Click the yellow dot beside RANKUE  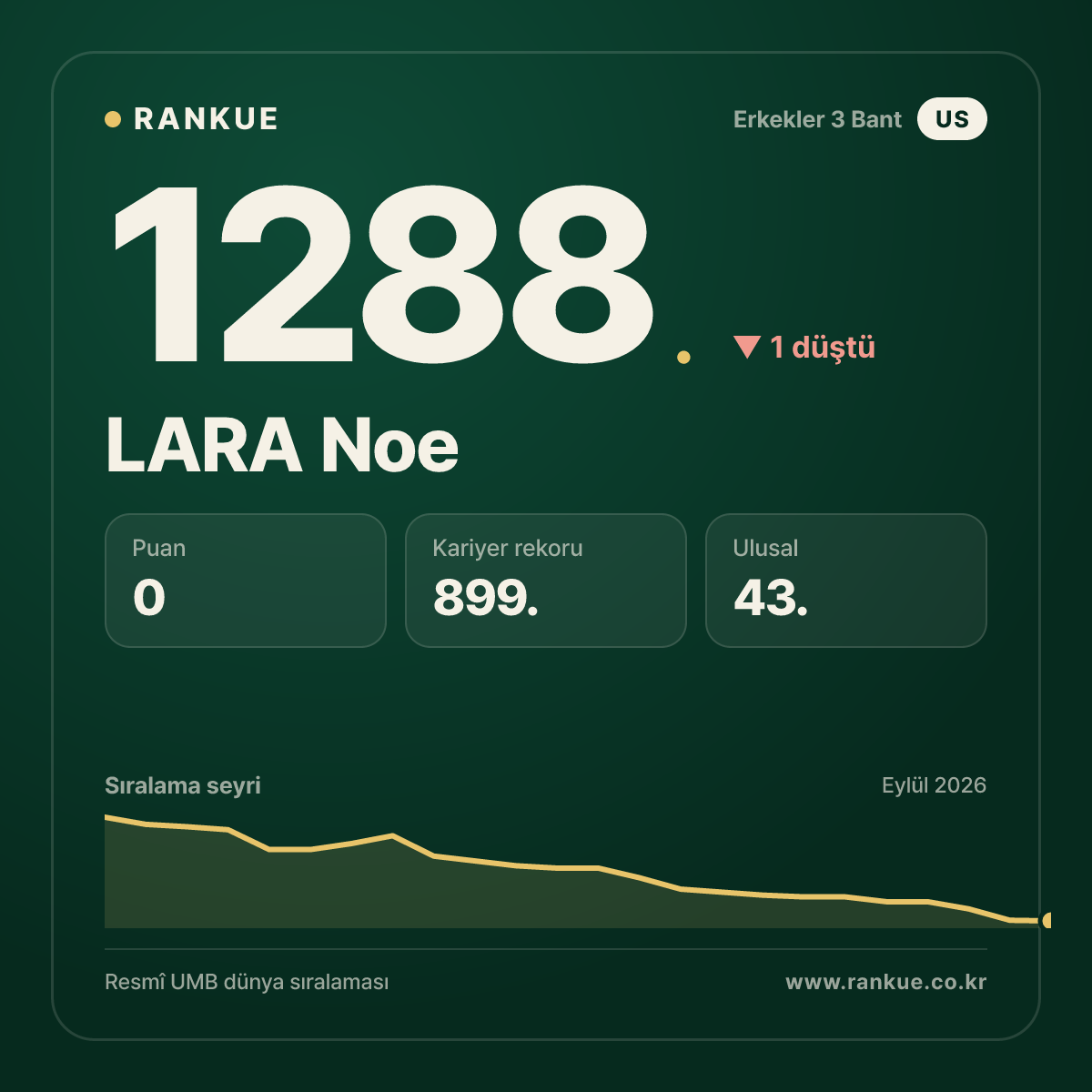click(113, 119)
